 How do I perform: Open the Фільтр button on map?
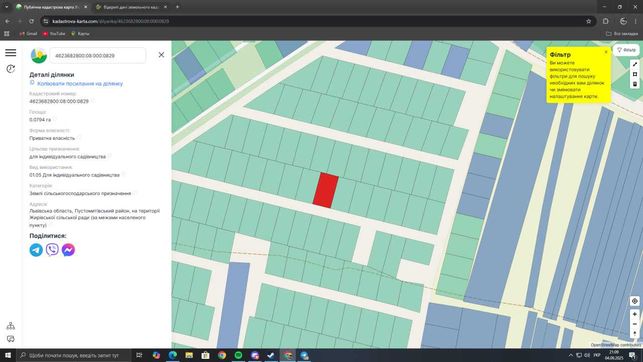pyautogui.click(x=626, y=50)
